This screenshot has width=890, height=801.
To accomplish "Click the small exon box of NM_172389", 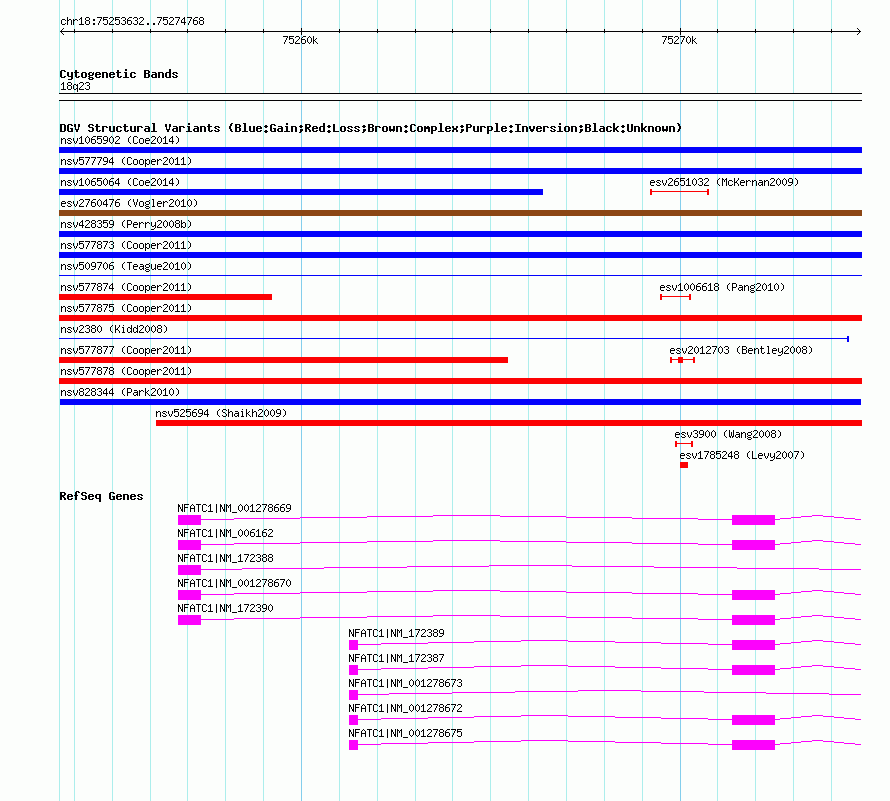I will pyautogui.click(x=353, y=645).
